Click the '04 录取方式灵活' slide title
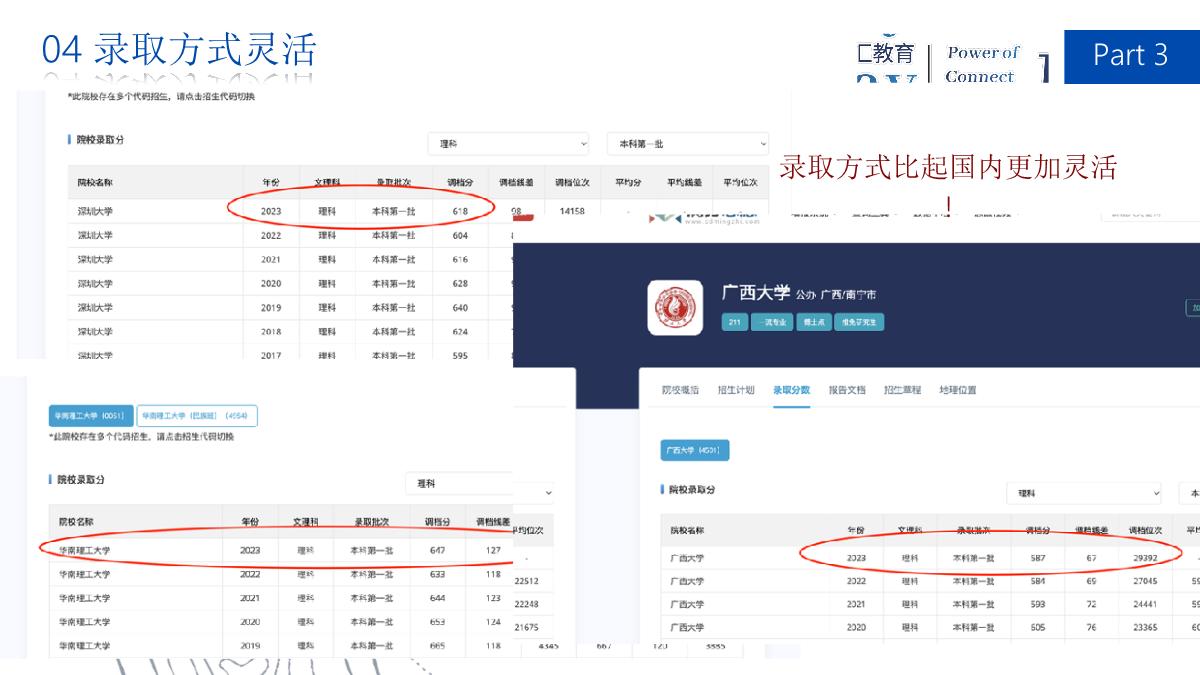 (179, 50)
